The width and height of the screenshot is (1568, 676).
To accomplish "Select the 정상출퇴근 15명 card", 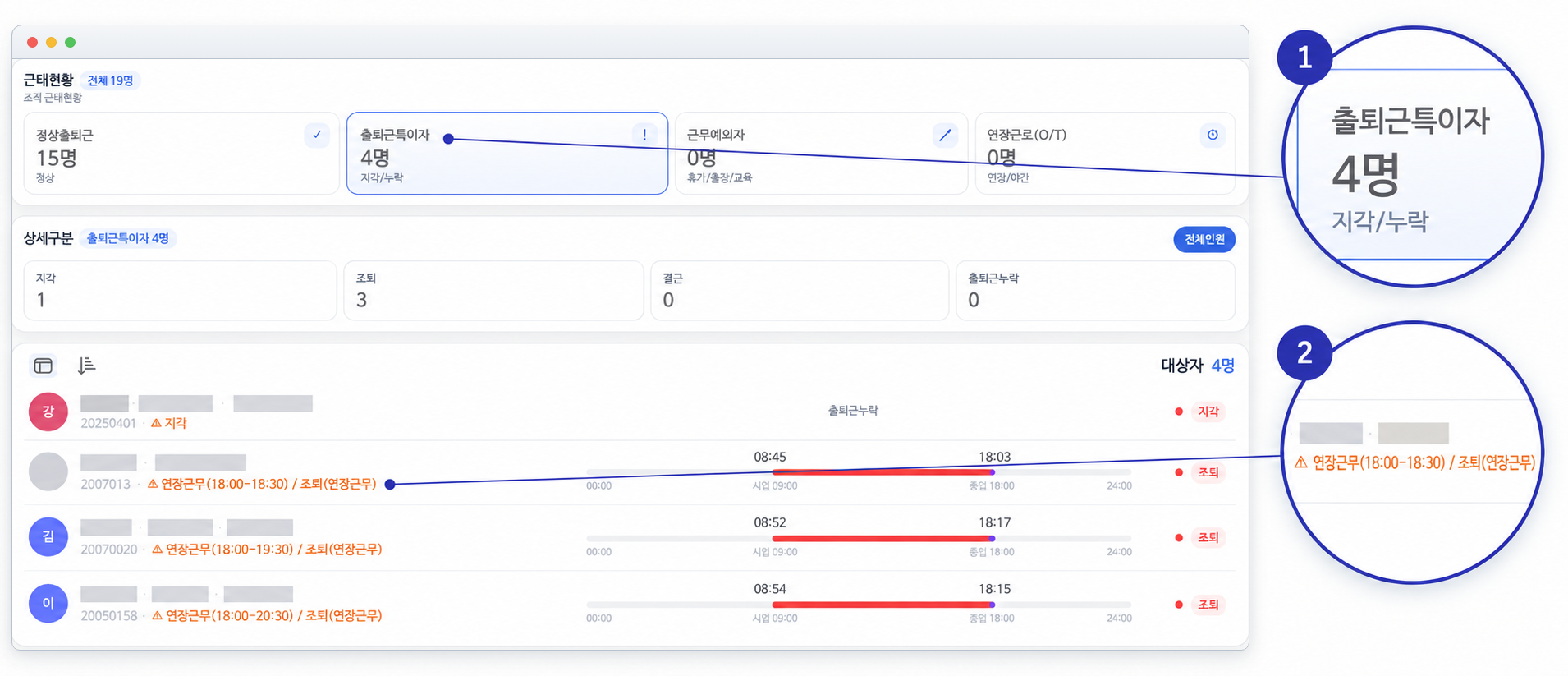I will point(181,154).
